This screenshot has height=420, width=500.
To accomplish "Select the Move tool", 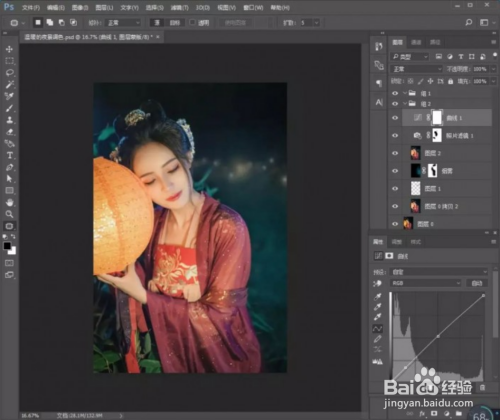I will tap(9, 49).
